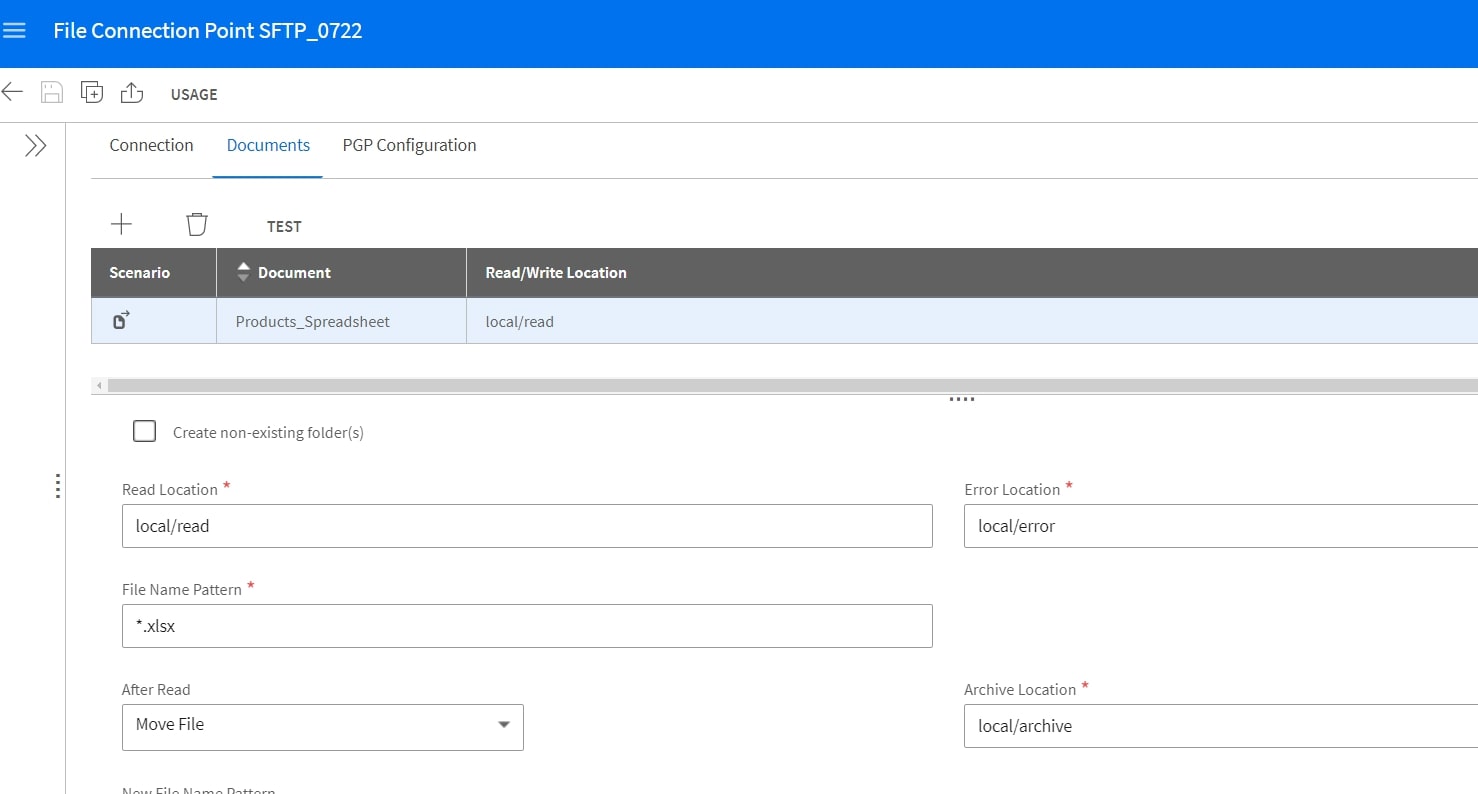Click scrollbar left arrow under table
Screen dimensions: 1478x794
98,385
